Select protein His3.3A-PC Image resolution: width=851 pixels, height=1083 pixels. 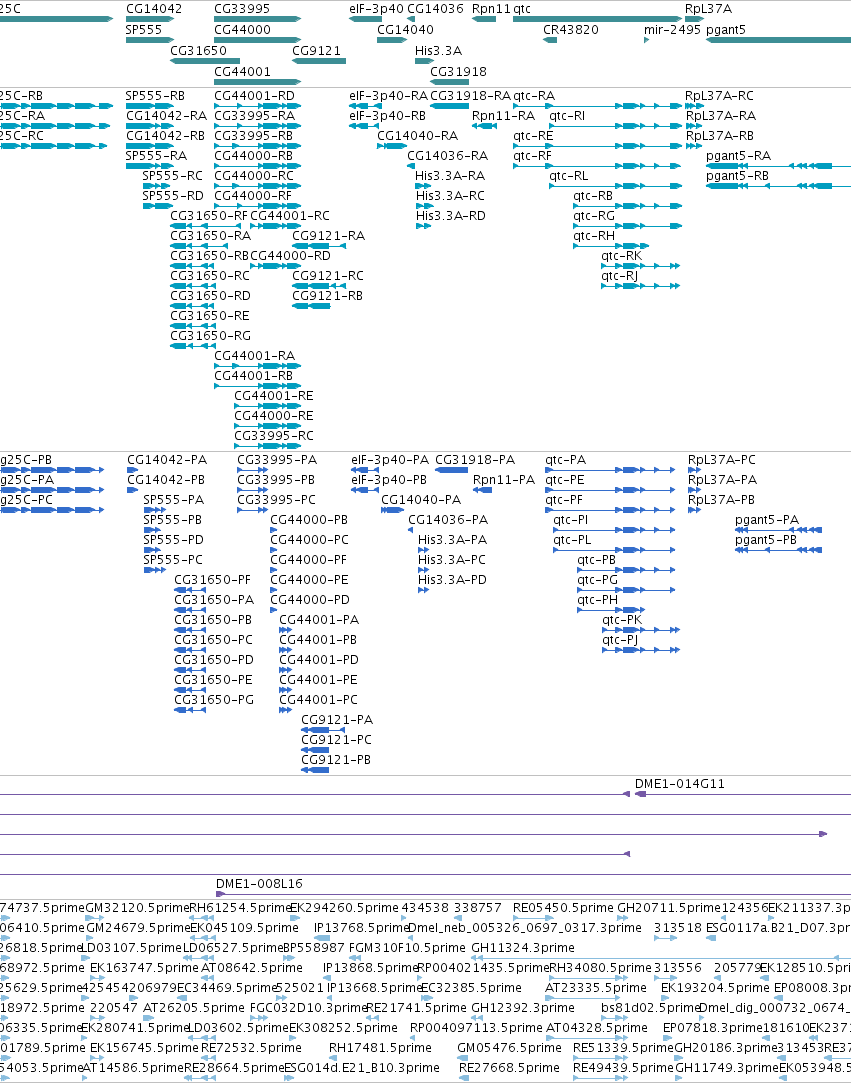click(452, 560)
